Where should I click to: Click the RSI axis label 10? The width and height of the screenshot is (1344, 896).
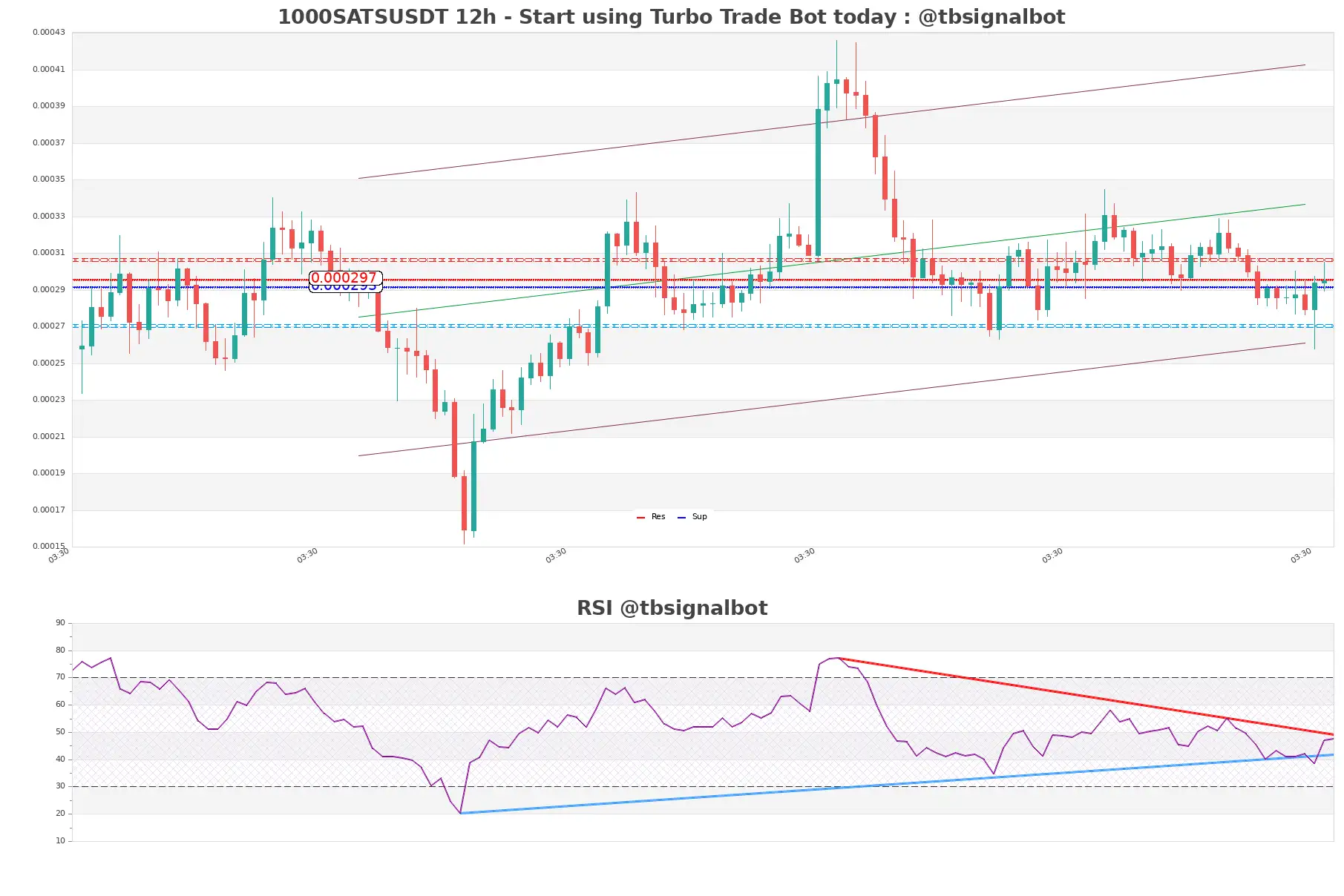pos(60,841)
